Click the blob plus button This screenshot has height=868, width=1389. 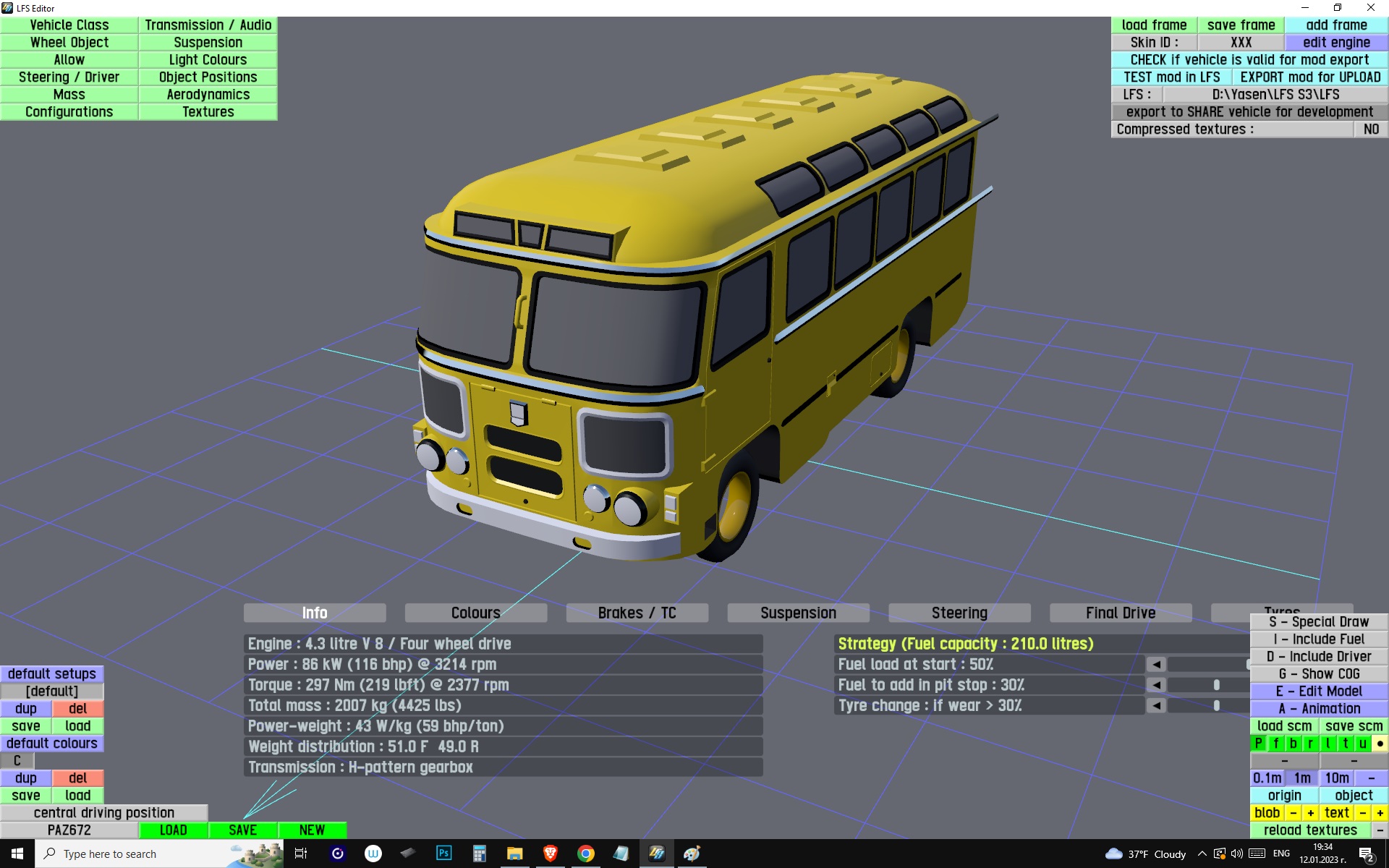(1310, 813)
